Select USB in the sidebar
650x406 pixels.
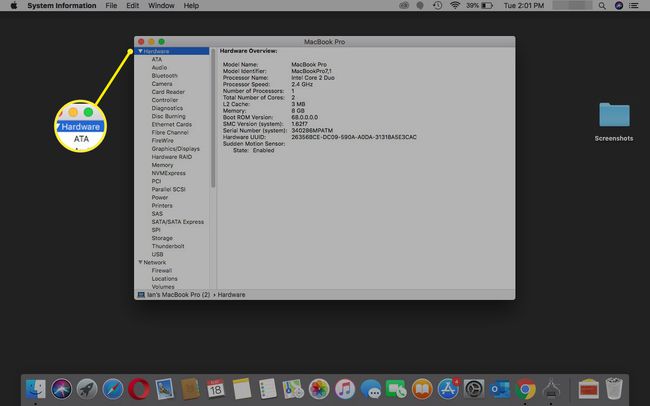tap(157, 254)
